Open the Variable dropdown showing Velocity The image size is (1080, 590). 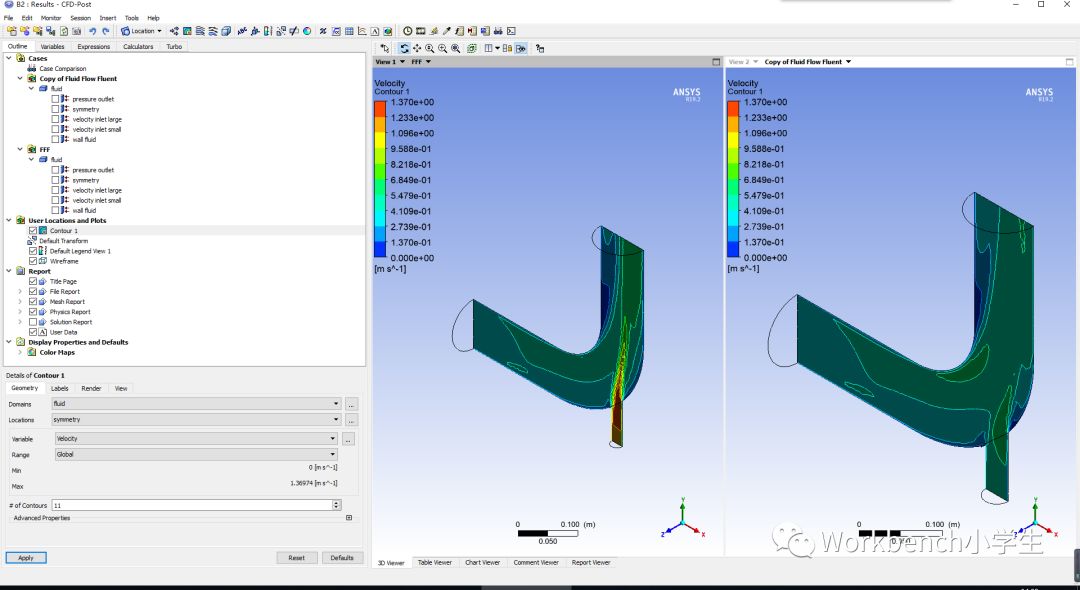point(196,439)
